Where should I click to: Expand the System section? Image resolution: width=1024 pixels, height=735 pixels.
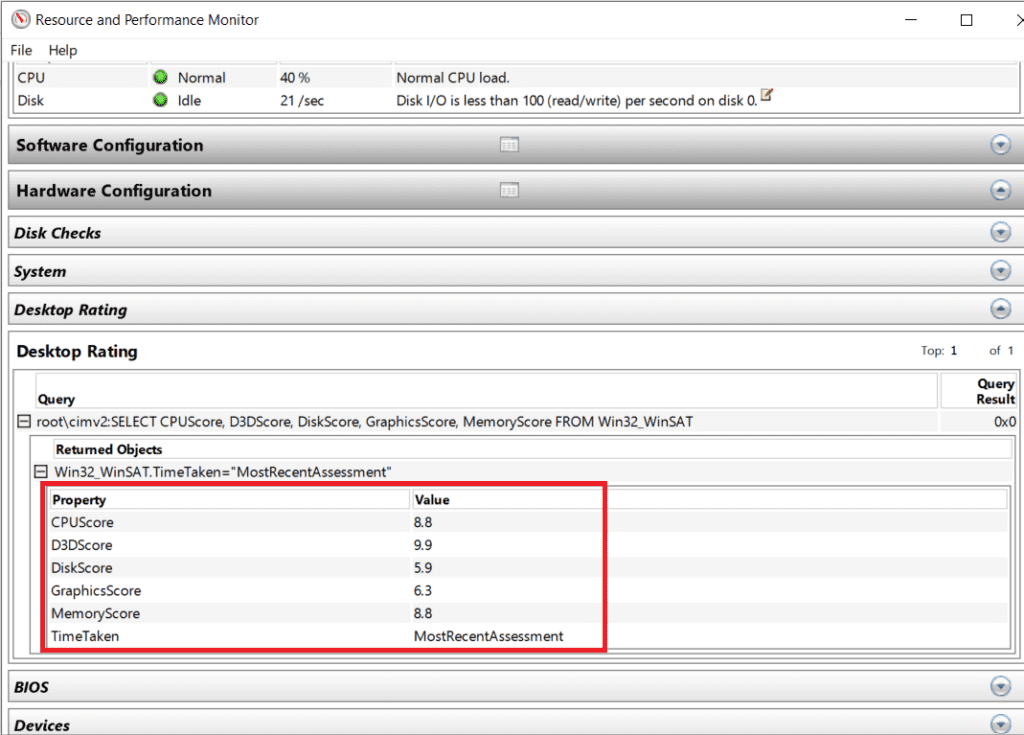tap(1000, 270)
